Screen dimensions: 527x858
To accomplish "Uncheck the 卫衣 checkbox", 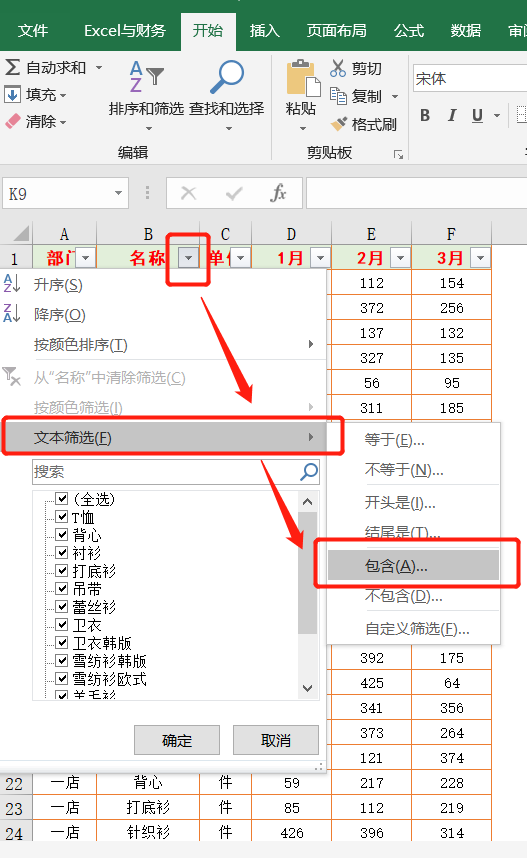I will [x=62, y=624].
